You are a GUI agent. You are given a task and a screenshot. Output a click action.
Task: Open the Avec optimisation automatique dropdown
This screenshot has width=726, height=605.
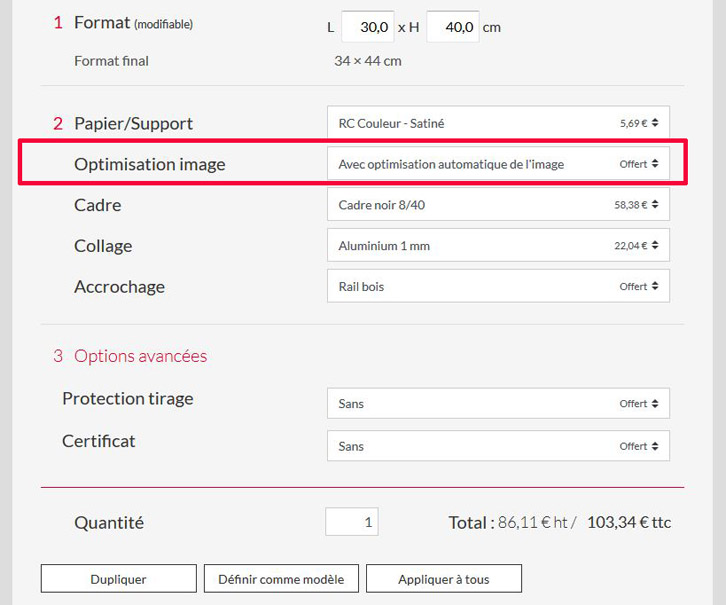pos(497,164)
